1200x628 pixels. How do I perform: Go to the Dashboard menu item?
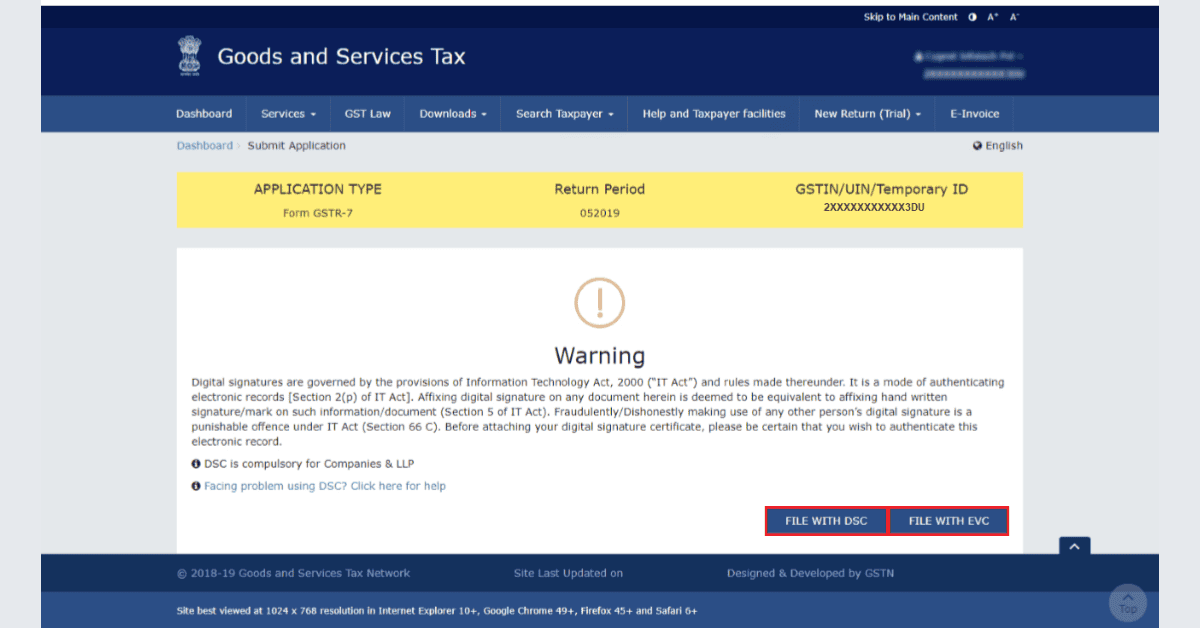204,113
